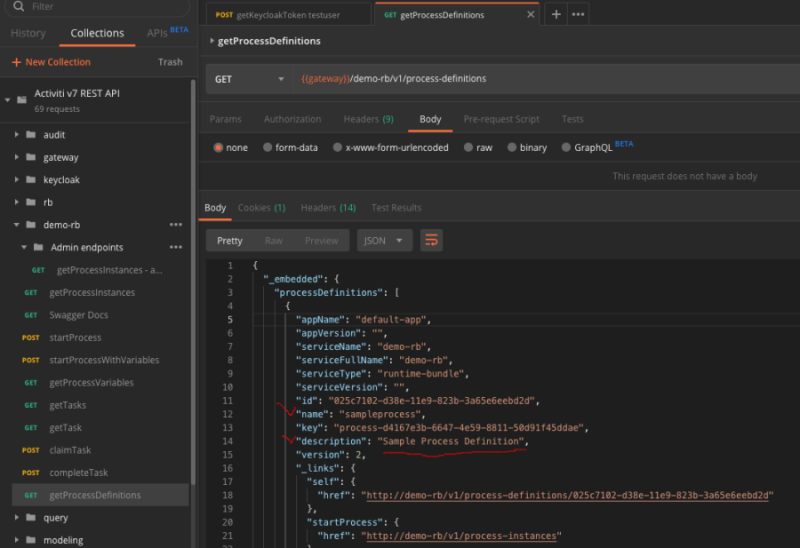
Task: Open the tab options three-dots menu
Action: click(x=577, y=15)
